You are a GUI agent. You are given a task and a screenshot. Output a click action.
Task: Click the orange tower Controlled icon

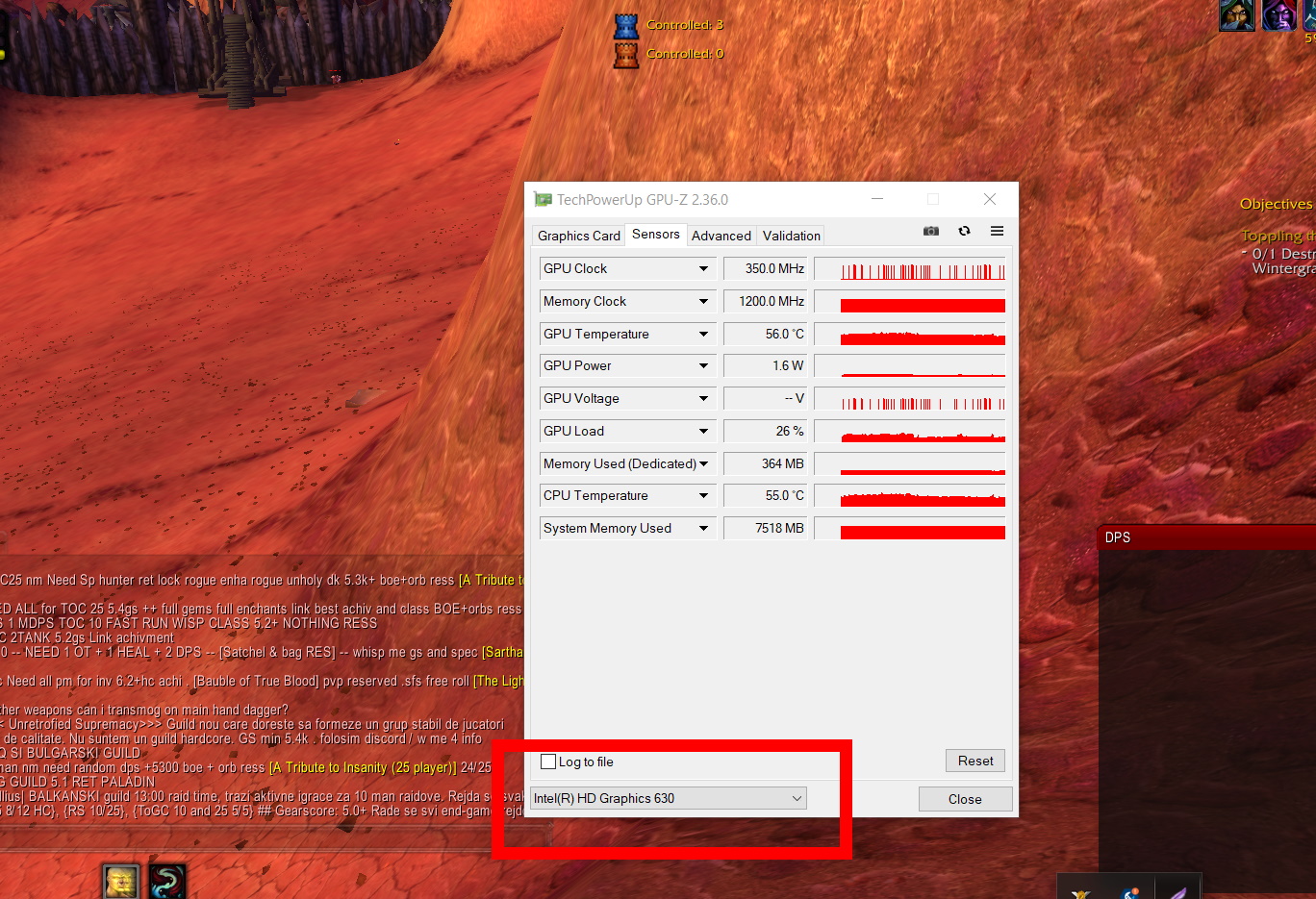pyautogui.click(x=626, y=55)
